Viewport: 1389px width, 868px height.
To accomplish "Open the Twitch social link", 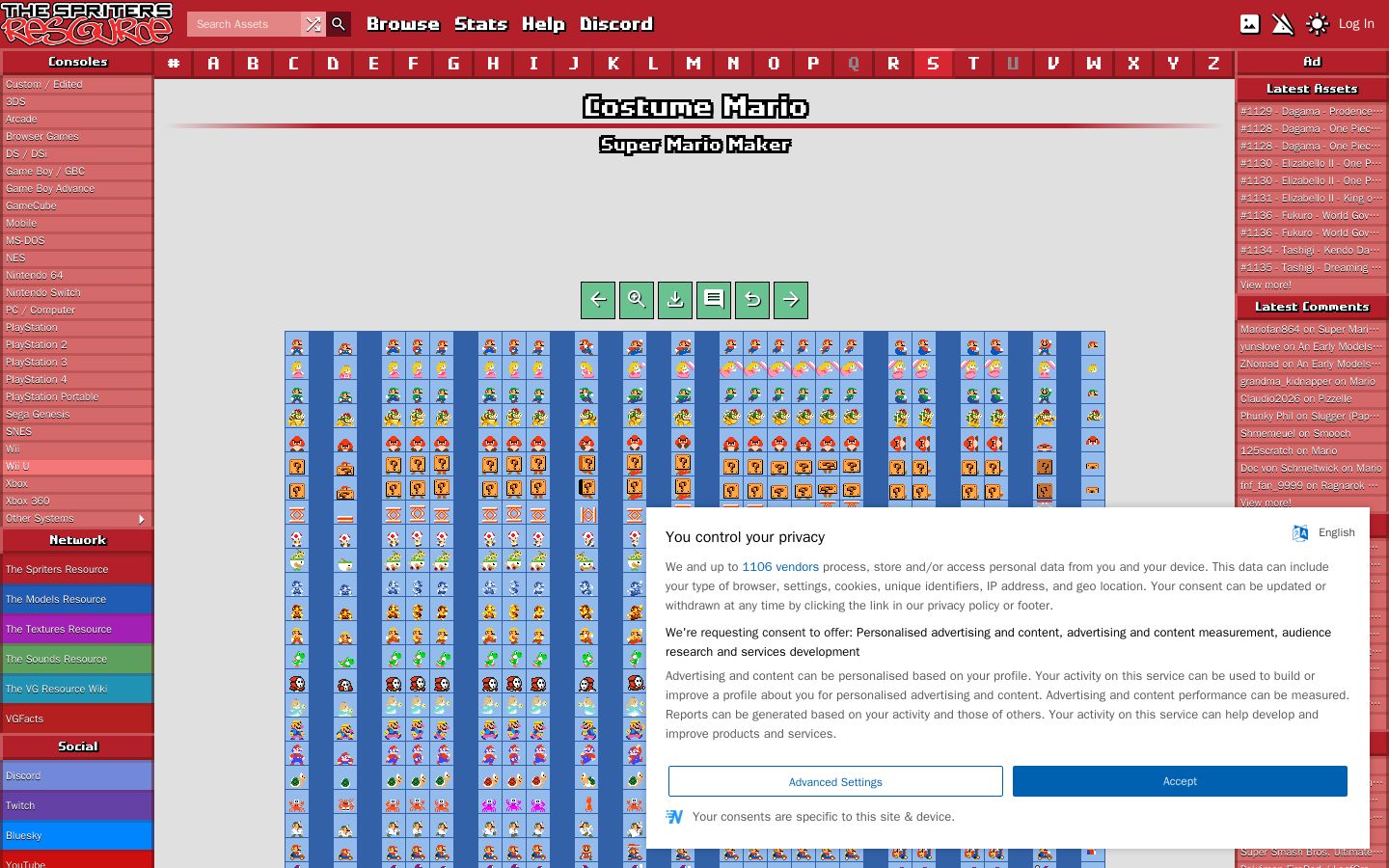I will point(77,805).
